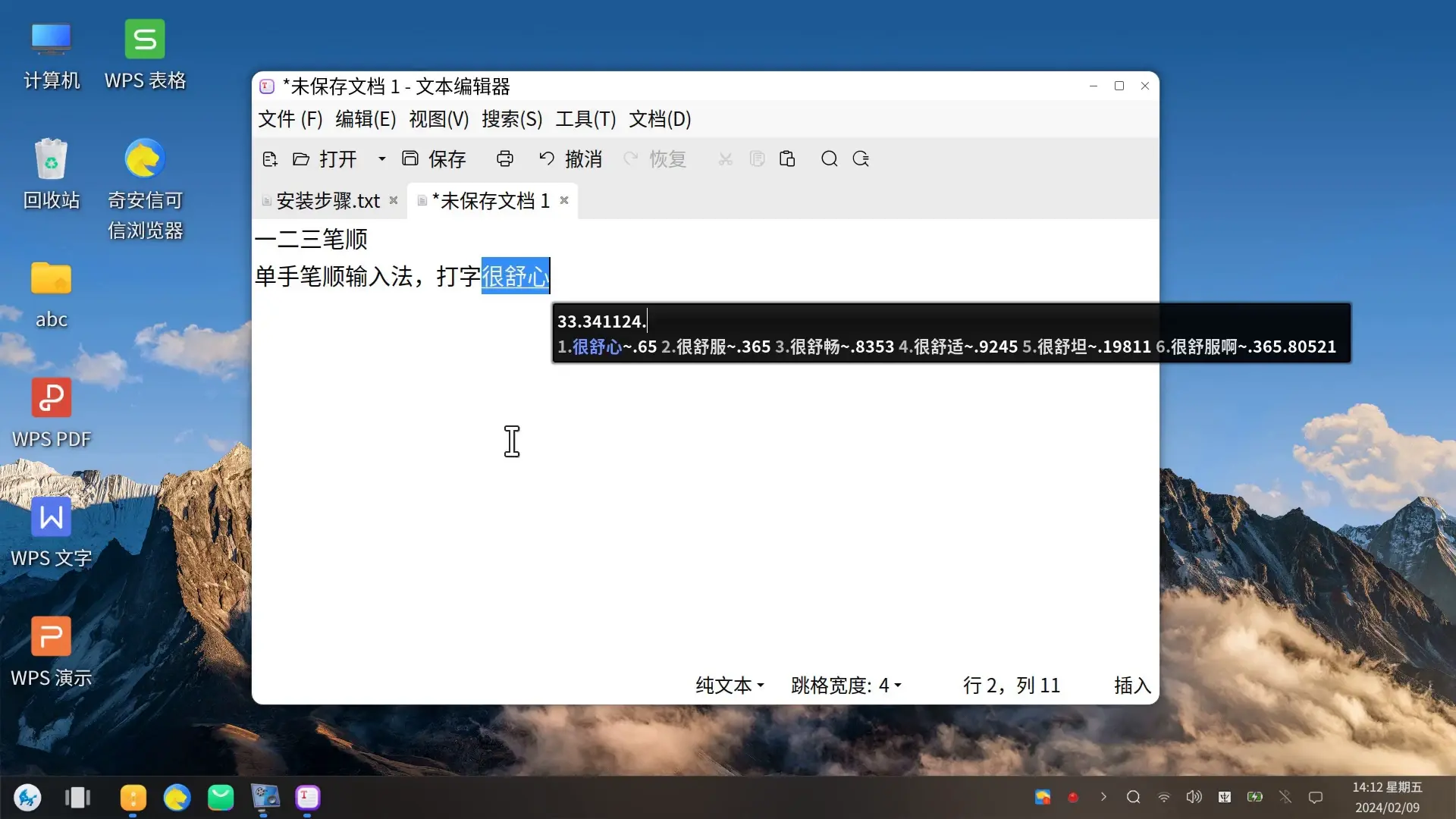Open the 文件(F) menu
The height and width of the screenshot is (819, 1456).
point(290,119)
